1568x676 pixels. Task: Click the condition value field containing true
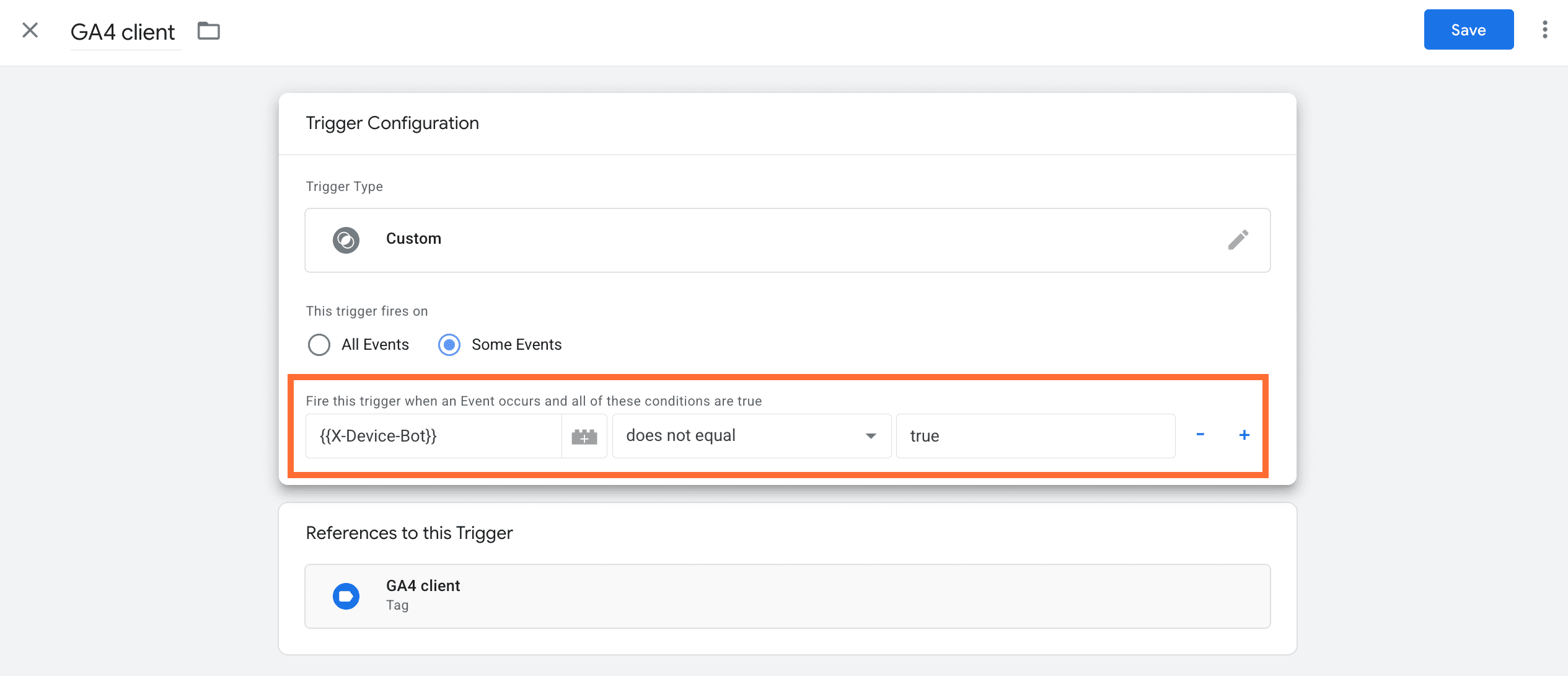point(1035,436)
